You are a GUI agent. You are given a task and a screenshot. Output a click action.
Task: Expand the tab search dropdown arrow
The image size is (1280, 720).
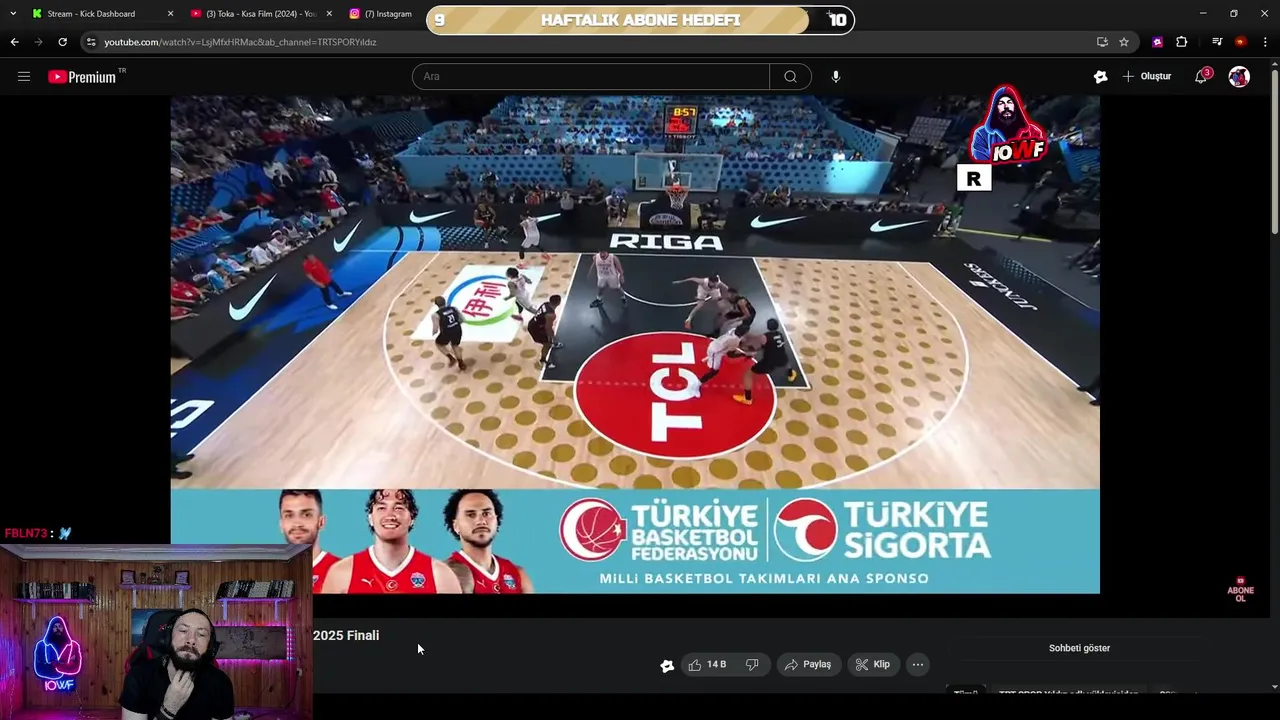click(x=13, y=14)
